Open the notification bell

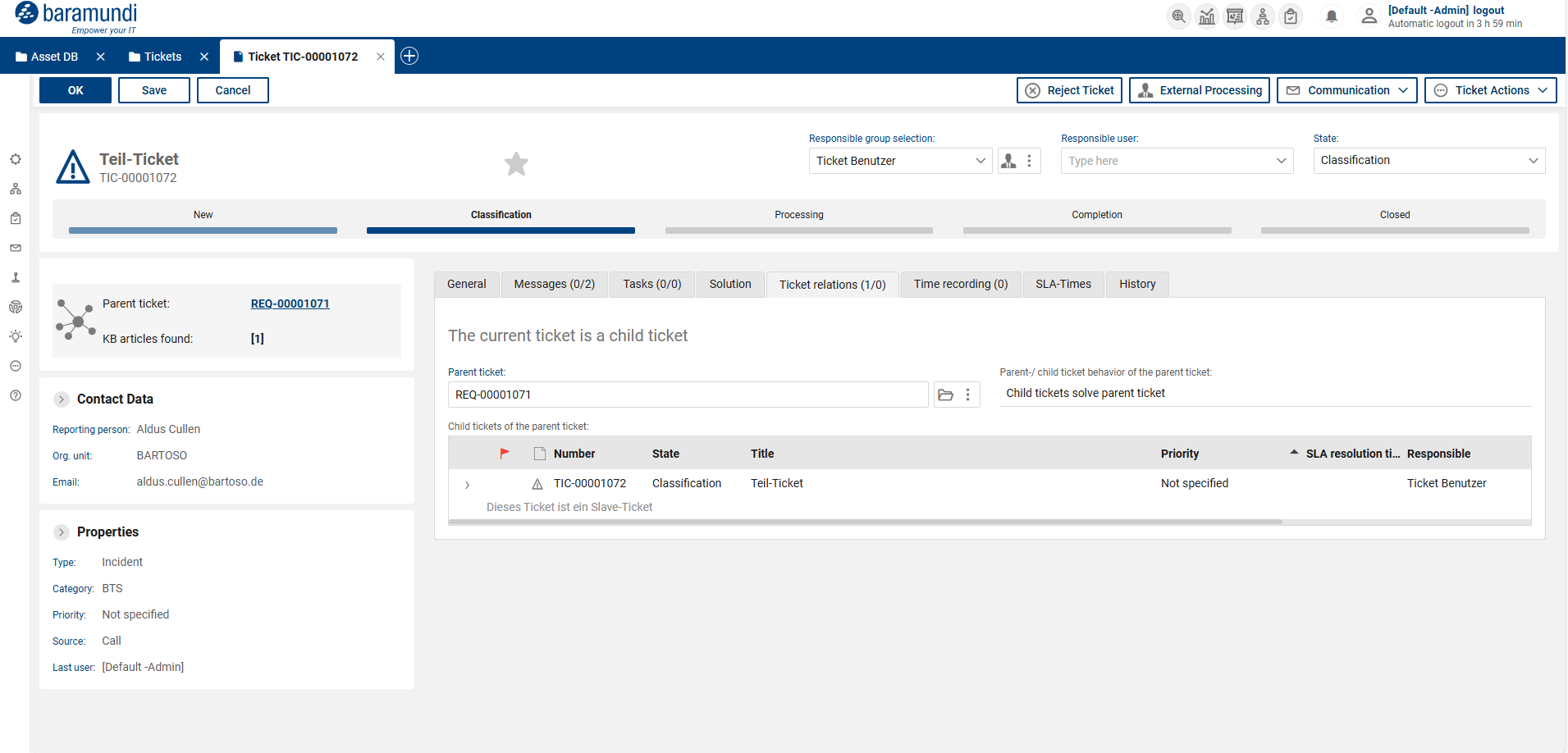(x=1331, y=16)
